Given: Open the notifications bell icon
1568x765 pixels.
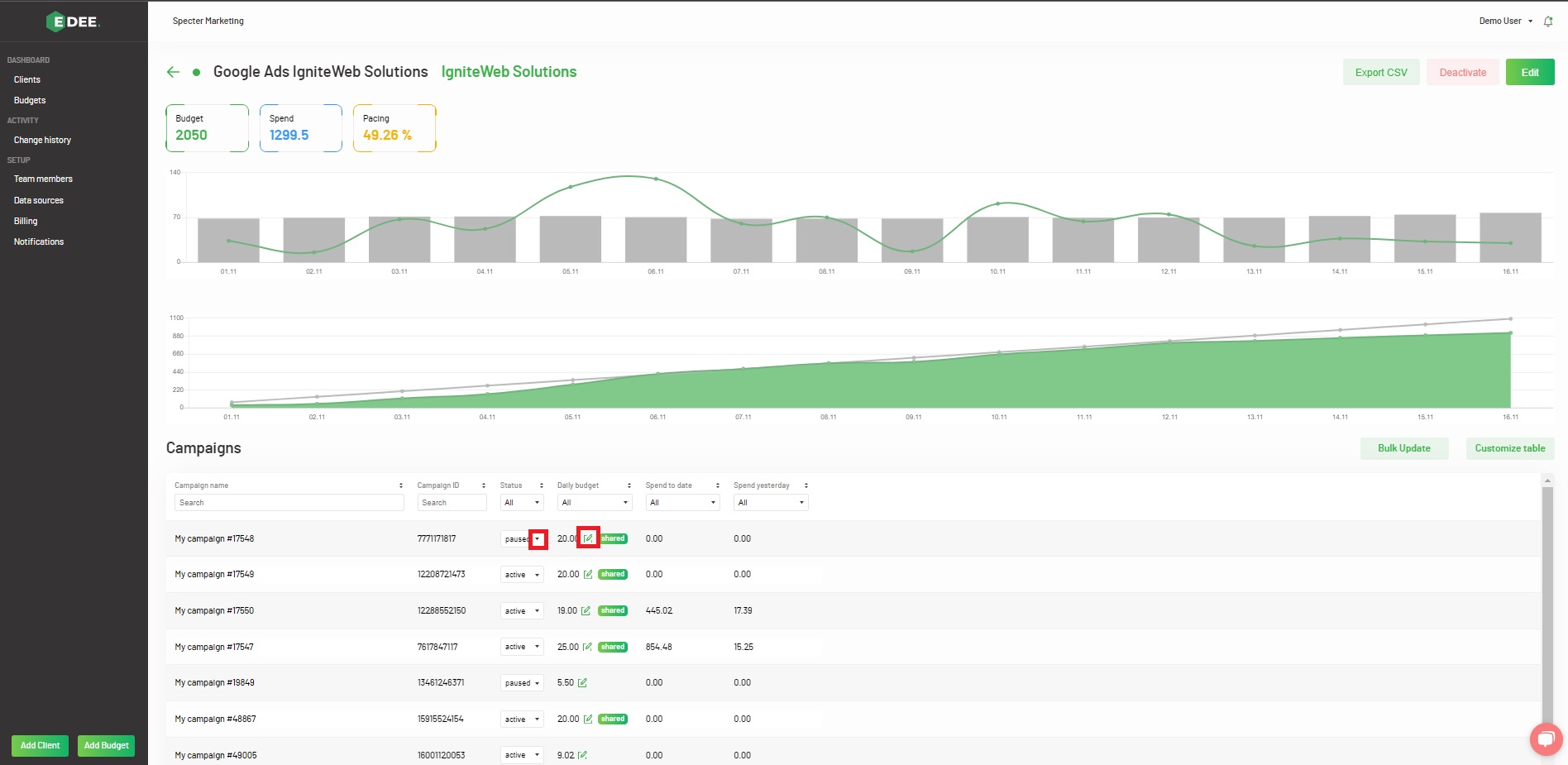Looking at the screenshot, I should [1548, 22].
